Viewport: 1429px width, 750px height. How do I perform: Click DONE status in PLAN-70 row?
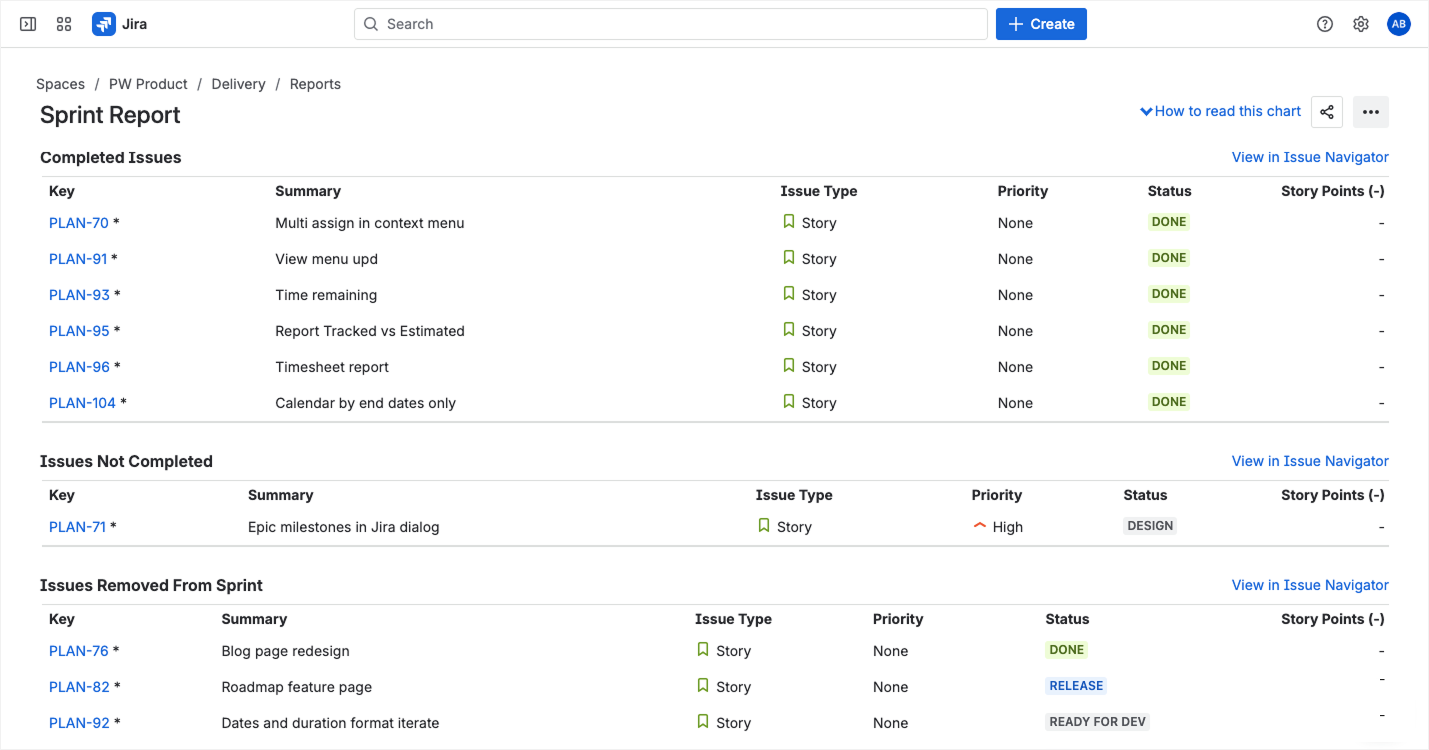[1169, 222]
